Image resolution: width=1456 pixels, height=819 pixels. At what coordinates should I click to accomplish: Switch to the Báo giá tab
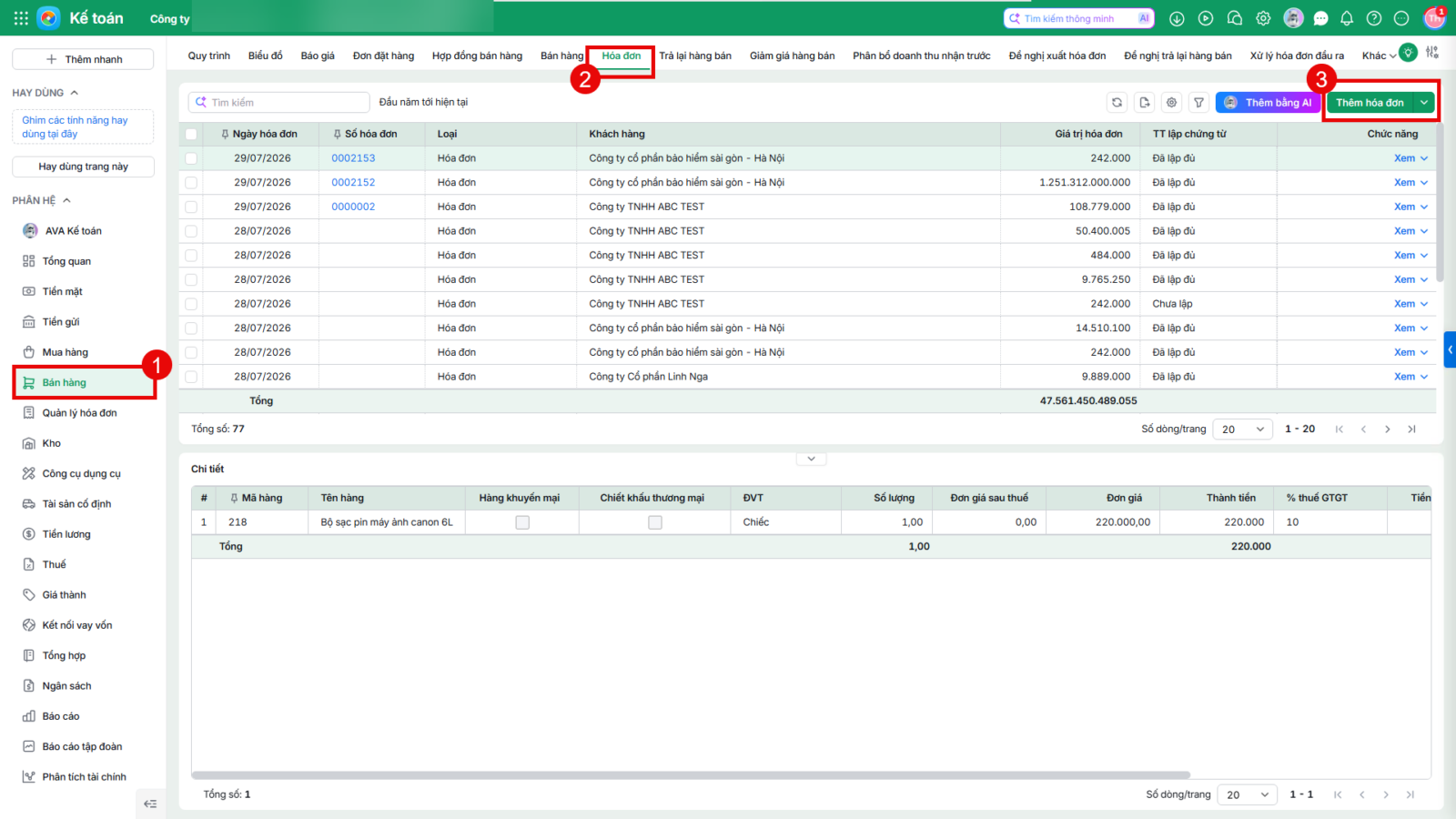coord(318,56)
